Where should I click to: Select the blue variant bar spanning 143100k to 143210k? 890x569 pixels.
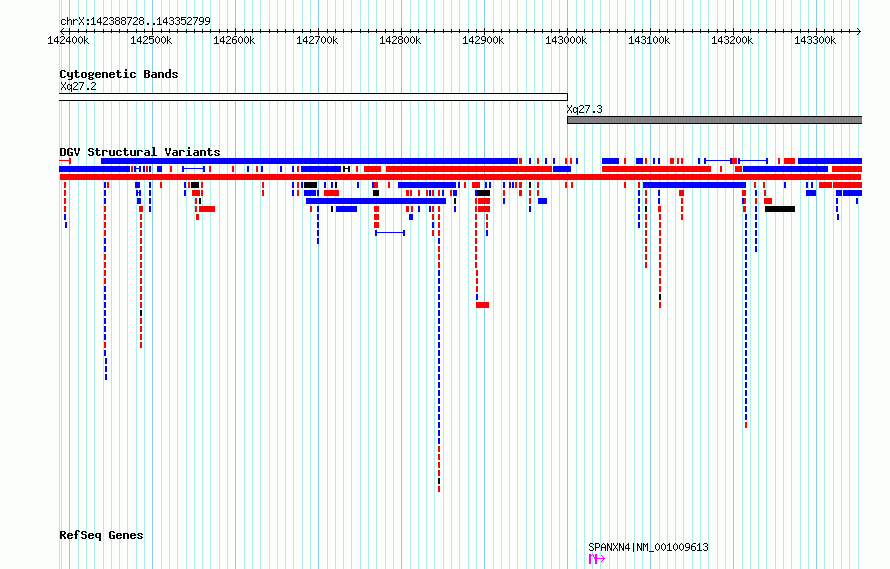click(x=694, y=185)
